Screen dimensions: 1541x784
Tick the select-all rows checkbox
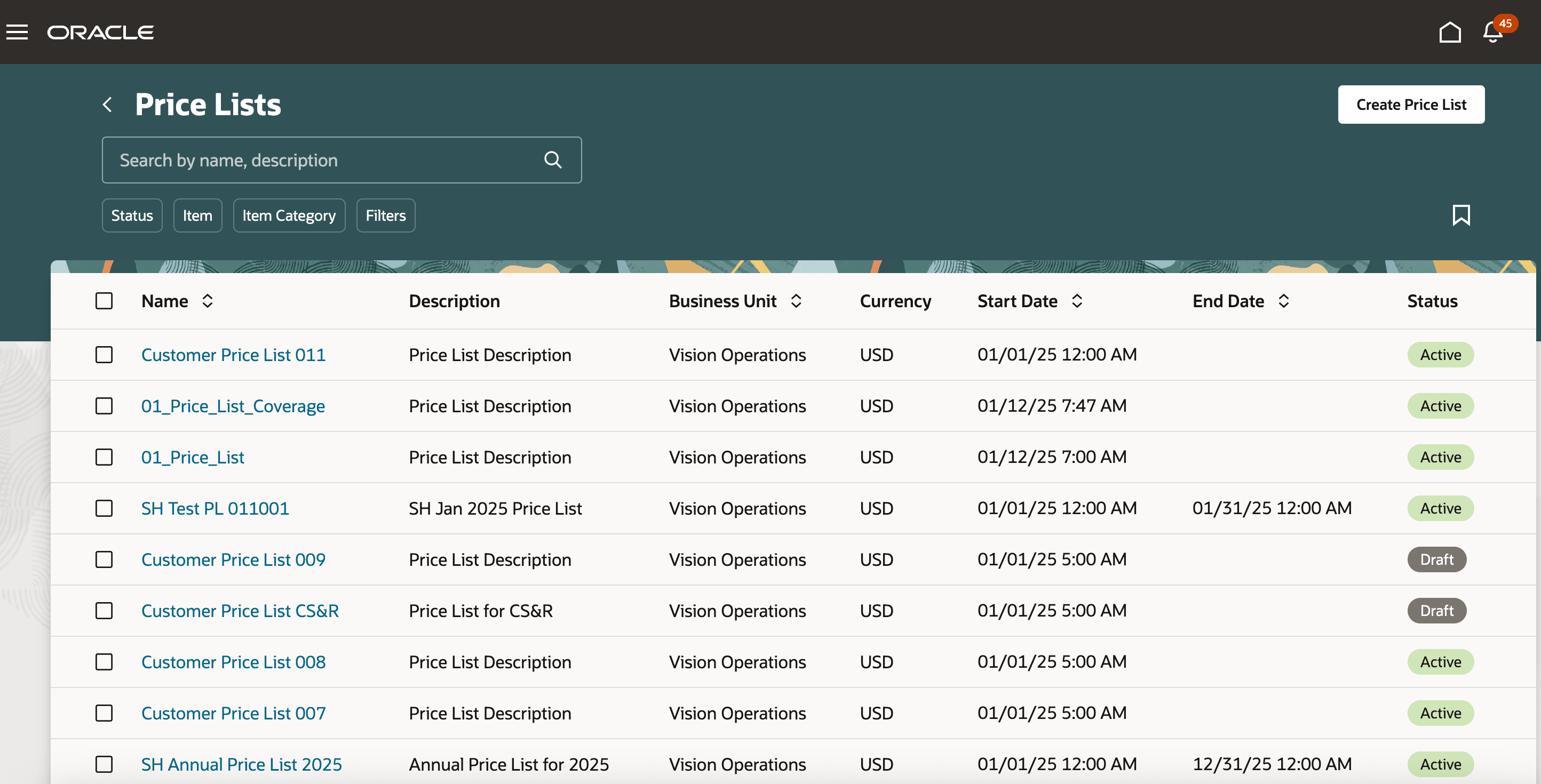(x=104, y=301)
